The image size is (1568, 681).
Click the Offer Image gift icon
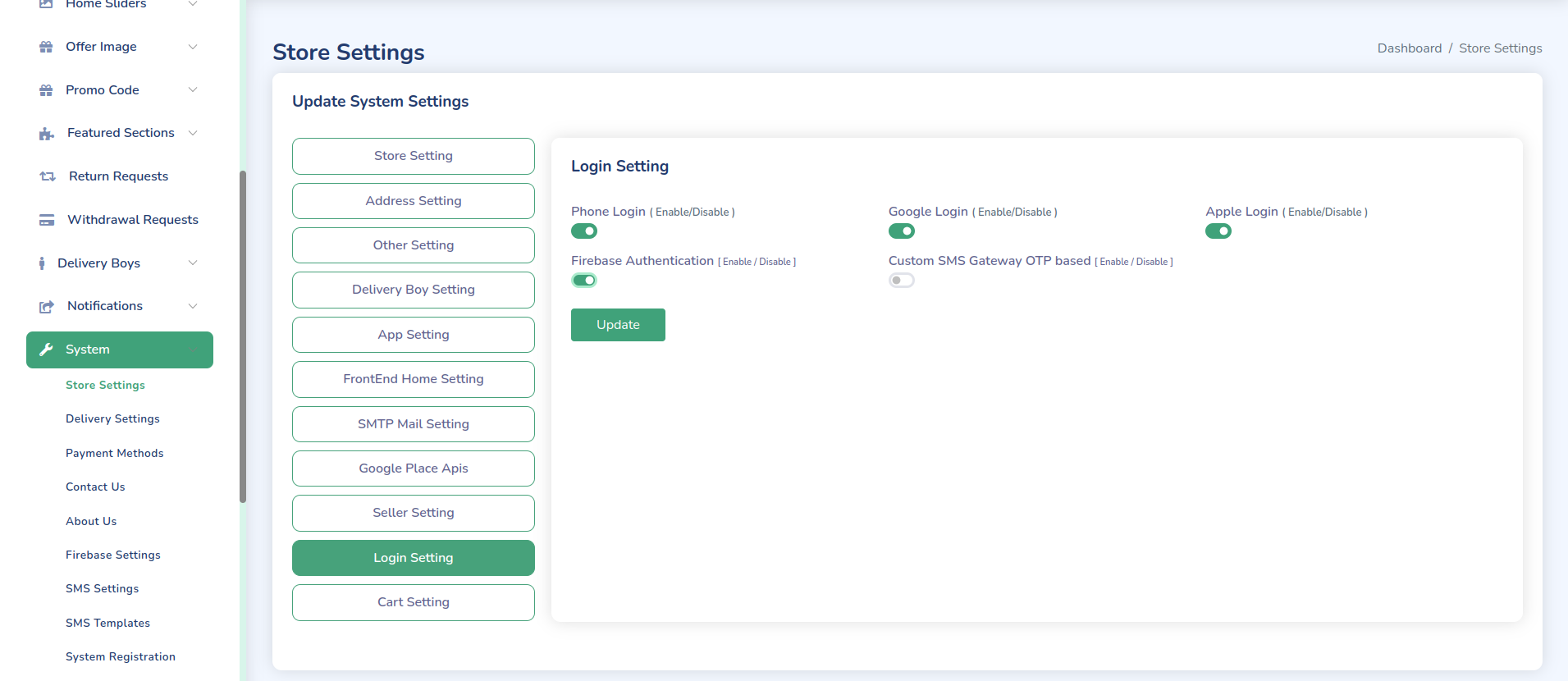(46, 47)
